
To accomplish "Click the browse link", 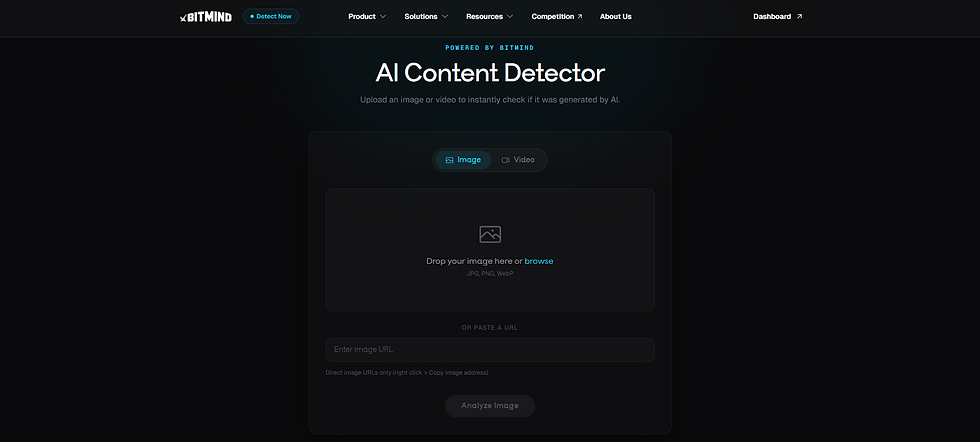I will click(x=539, y=261).
